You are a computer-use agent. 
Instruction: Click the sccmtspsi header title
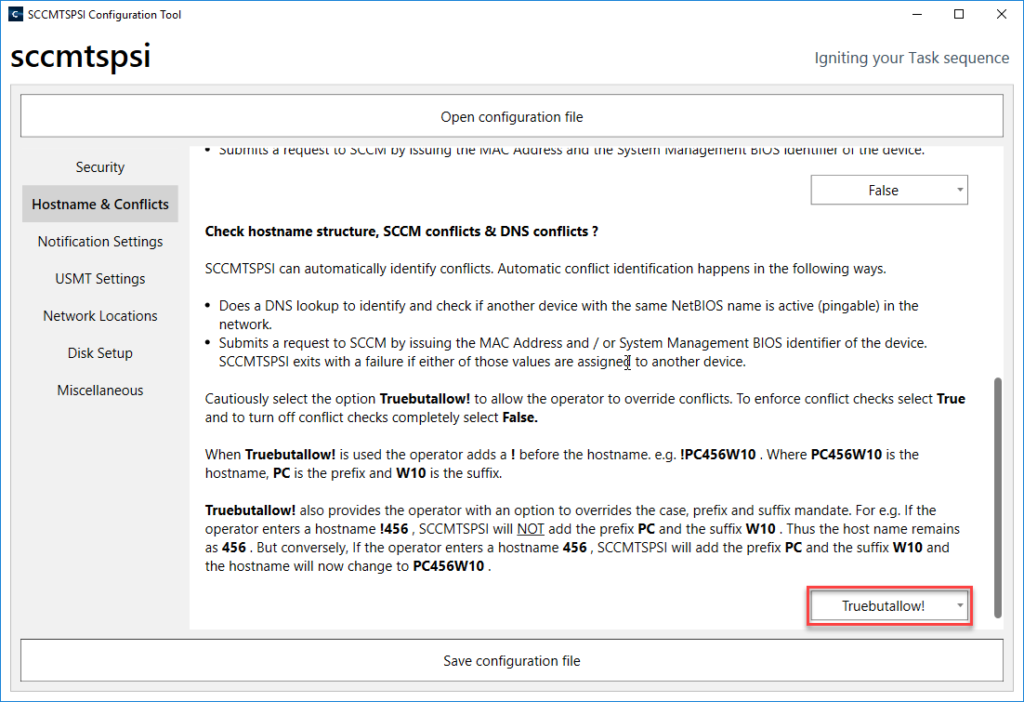tap(80, 57)
